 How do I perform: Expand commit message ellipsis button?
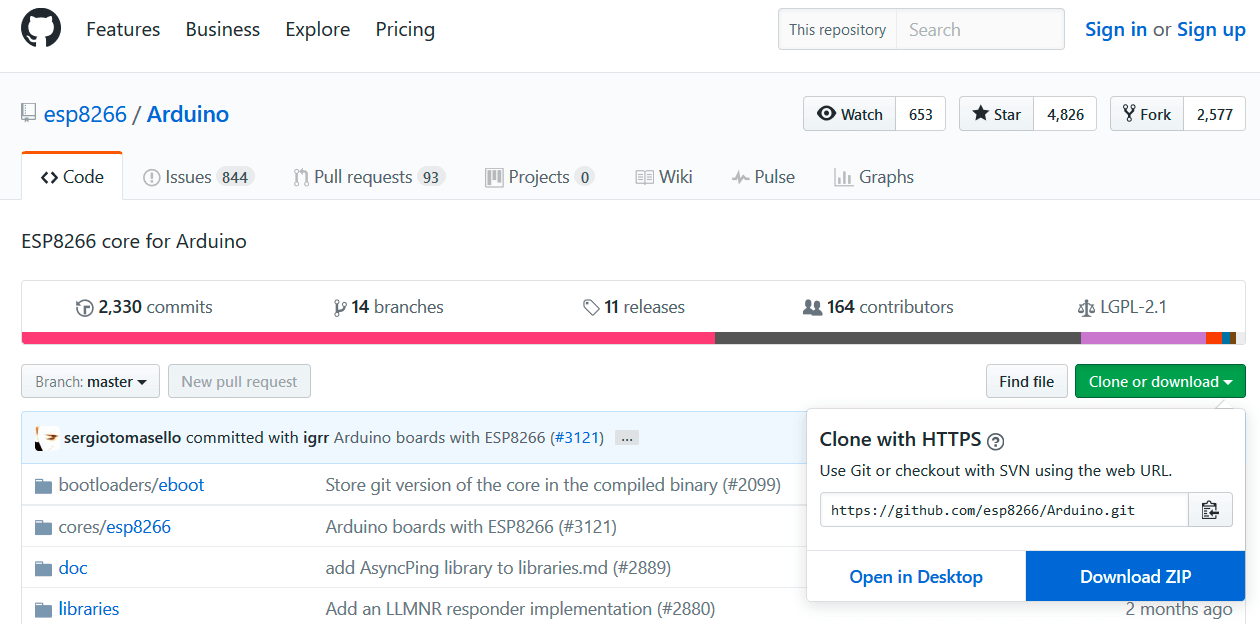[627, 438]
